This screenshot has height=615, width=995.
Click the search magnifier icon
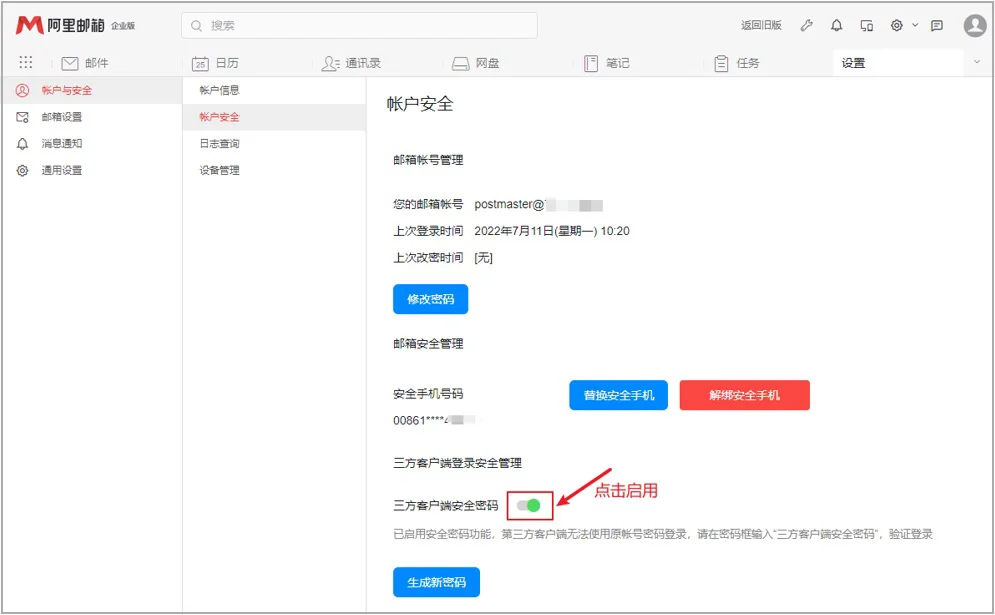pos(197,25)
